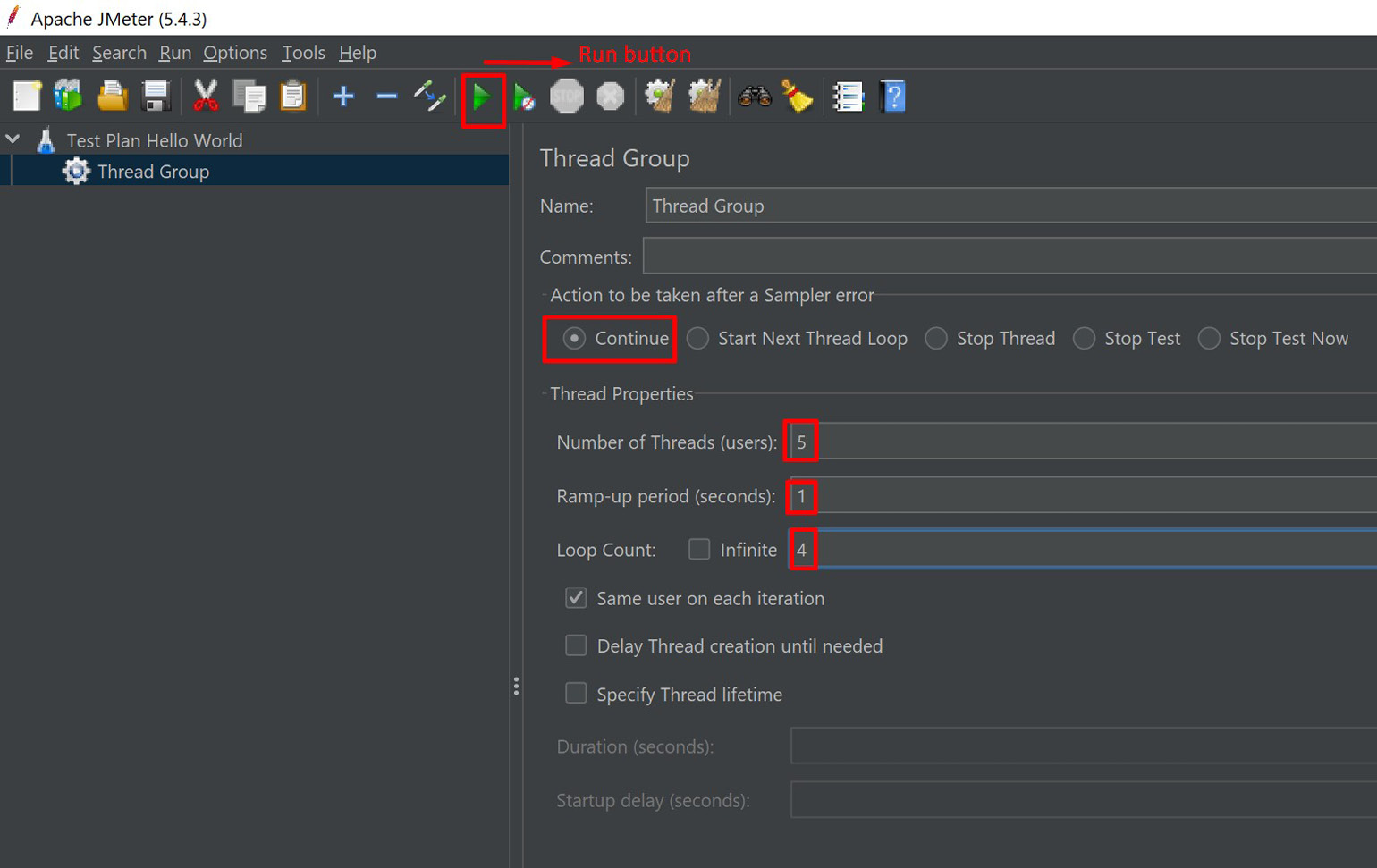Click the New test plan icon
Viewport: 1377px width, 868px height.
[26, 96]
